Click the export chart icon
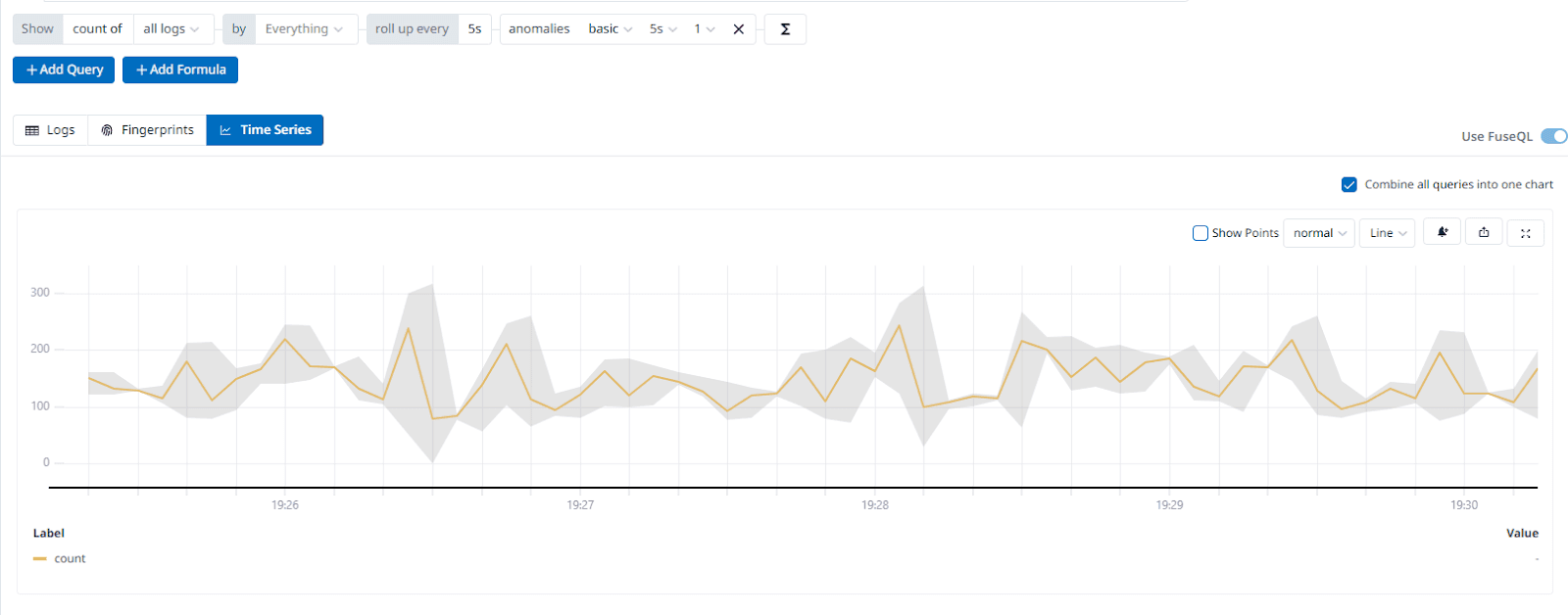Image resolution: width=1568 pixels, height=615 pixels. point(1484,232)
